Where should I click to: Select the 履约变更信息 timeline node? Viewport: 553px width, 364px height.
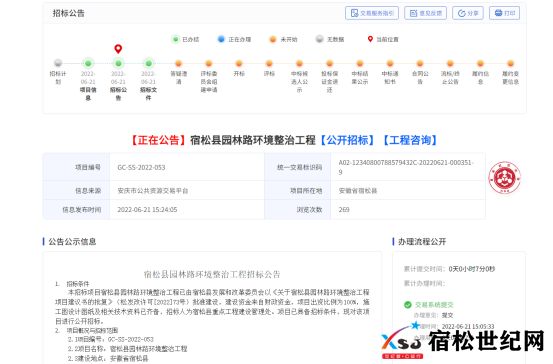point(510,63)
